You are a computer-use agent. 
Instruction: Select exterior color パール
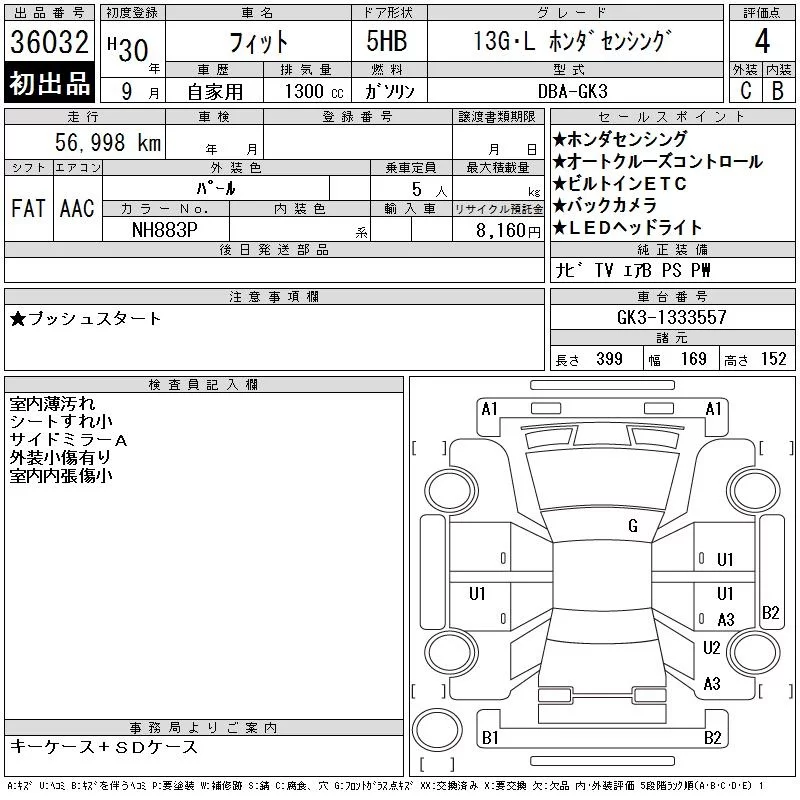[216, 188]
